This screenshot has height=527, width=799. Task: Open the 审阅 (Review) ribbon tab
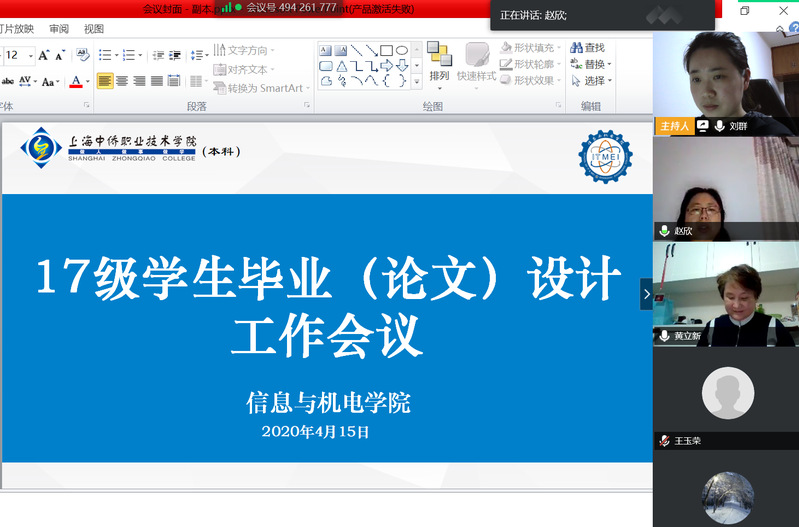[59, 29]
